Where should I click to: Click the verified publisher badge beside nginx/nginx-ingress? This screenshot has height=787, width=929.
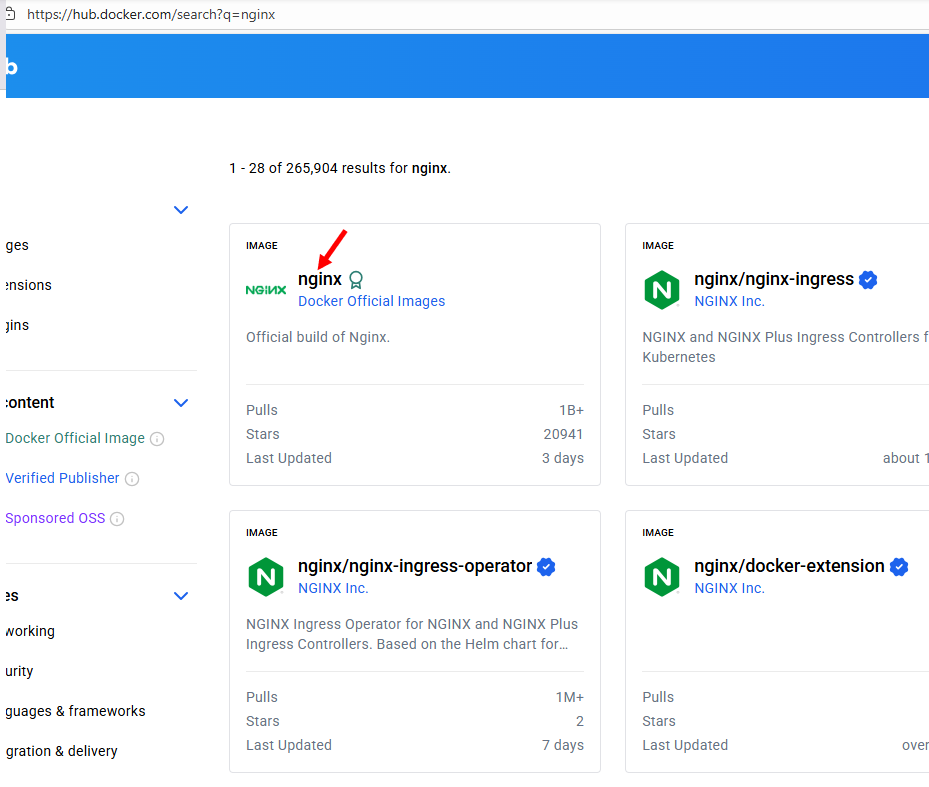pos(868,279)
